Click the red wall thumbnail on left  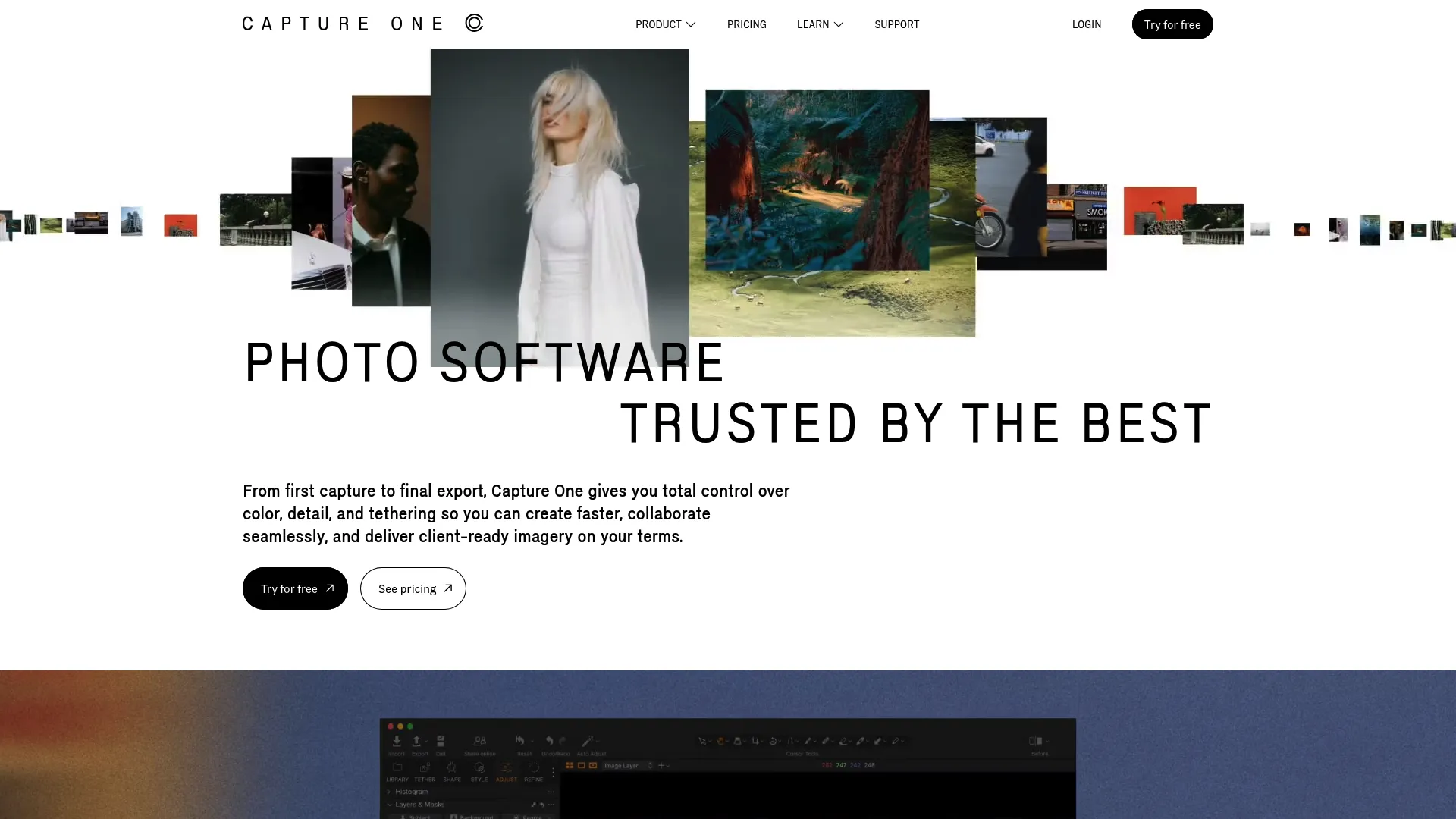(x=180, y=225)
